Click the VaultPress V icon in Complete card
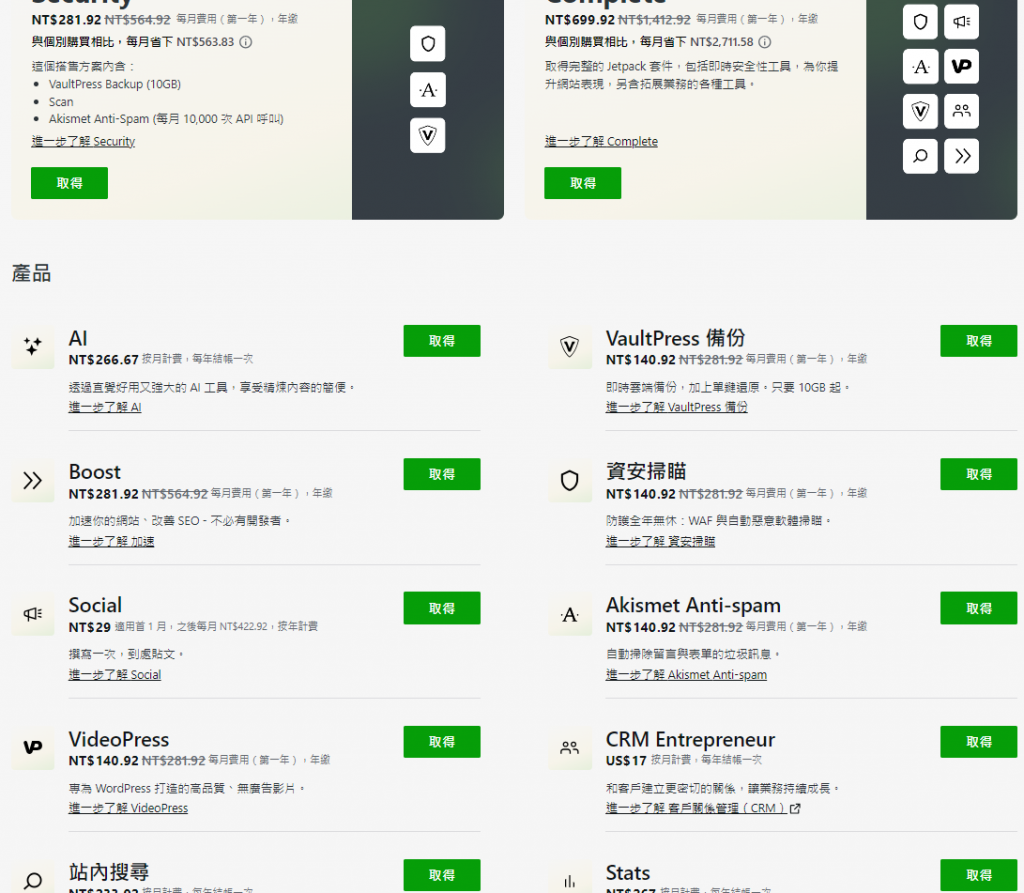Viewport: 1024px width, 893px height. pos(920,111)
